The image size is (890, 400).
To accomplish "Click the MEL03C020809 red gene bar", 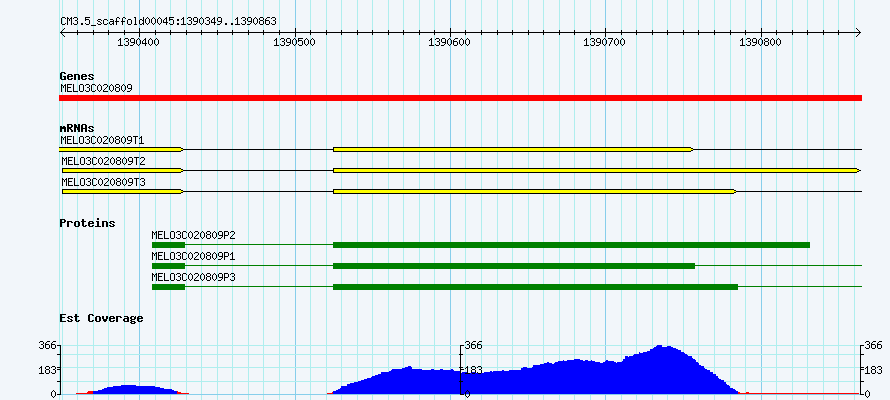I will point(460,98).
